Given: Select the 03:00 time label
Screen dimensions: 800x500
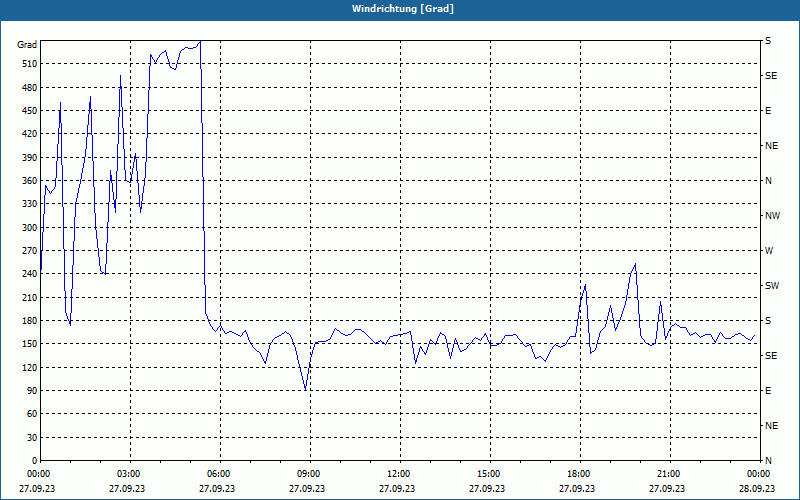Looking at the screenshot, I should coord(129,473).
